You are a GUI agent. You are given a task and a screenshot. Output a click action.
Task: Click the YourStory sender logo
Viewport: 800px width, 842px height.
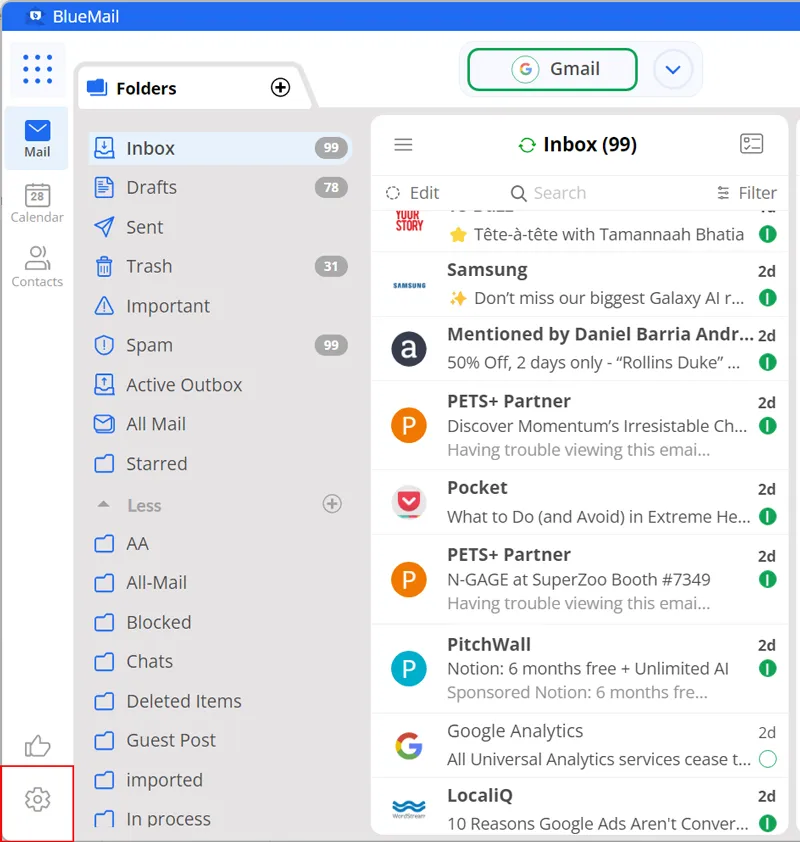pyautogui.click(x=409, y=221)
